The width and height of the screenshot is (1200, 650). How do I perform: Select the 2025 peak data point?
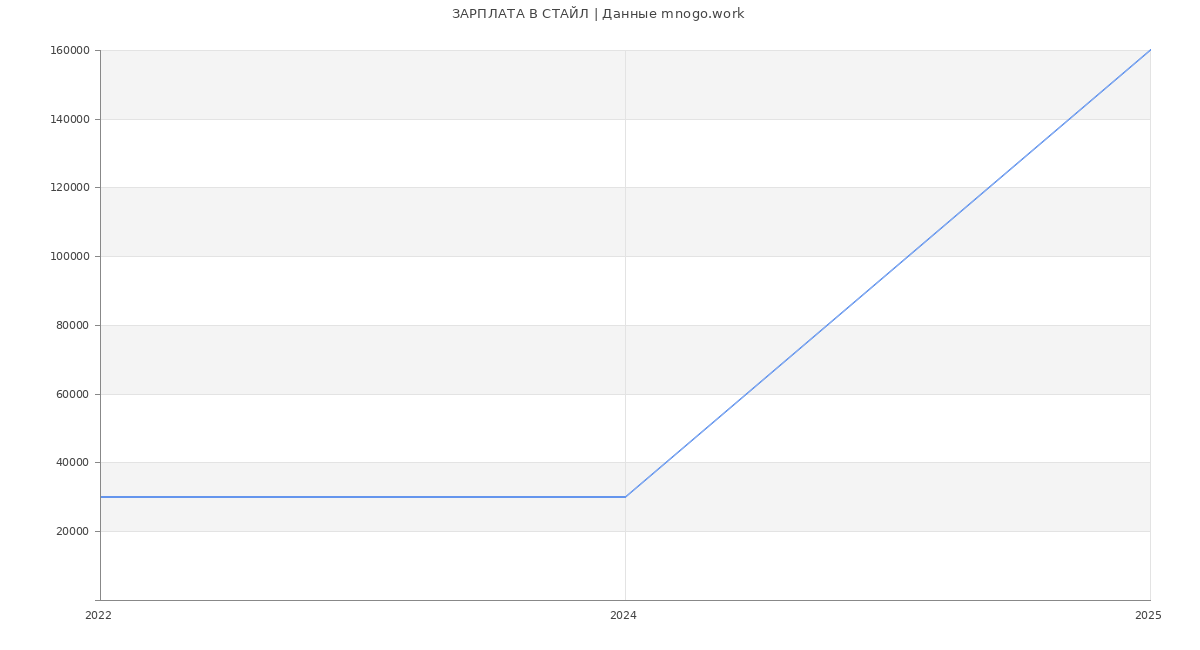tap(1150, 50)
